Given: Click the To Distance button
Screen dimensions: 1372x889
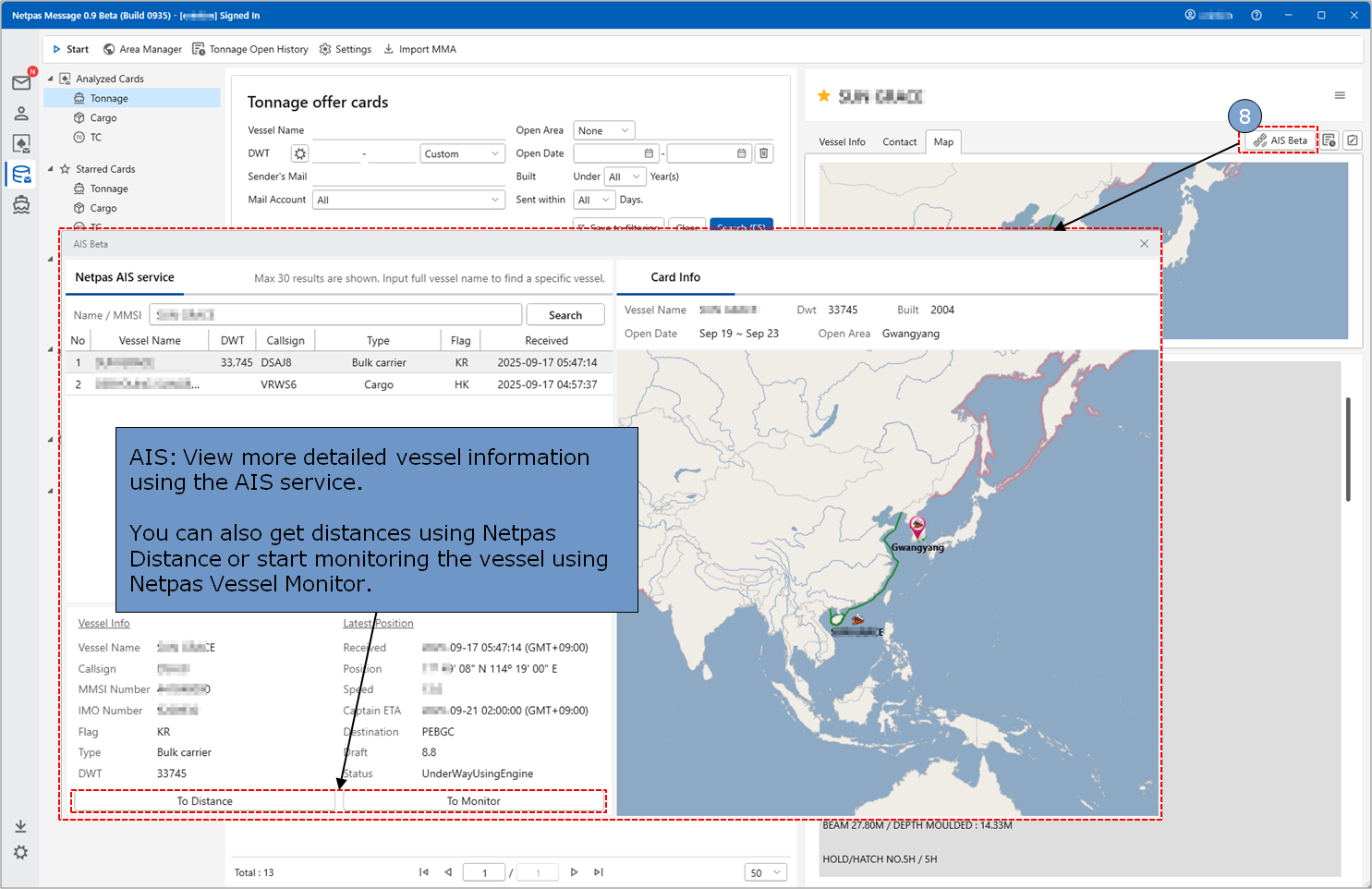Looking at the screenshot, I should [x=204, y=801].
